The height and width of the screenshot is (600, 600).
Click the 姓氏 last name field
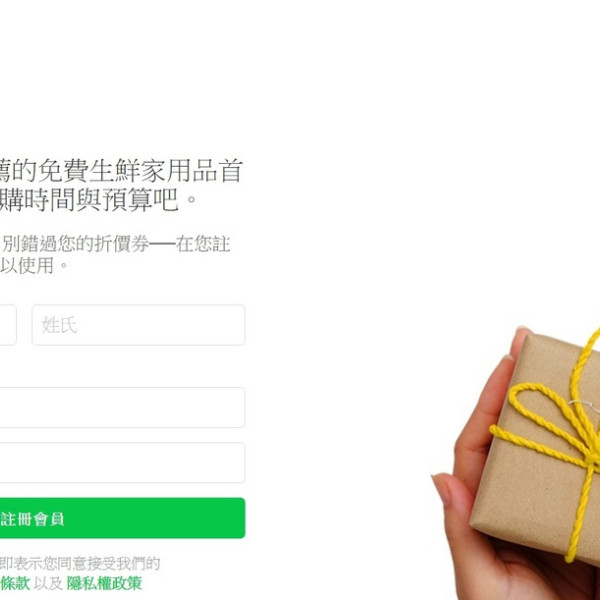(139, 325)
